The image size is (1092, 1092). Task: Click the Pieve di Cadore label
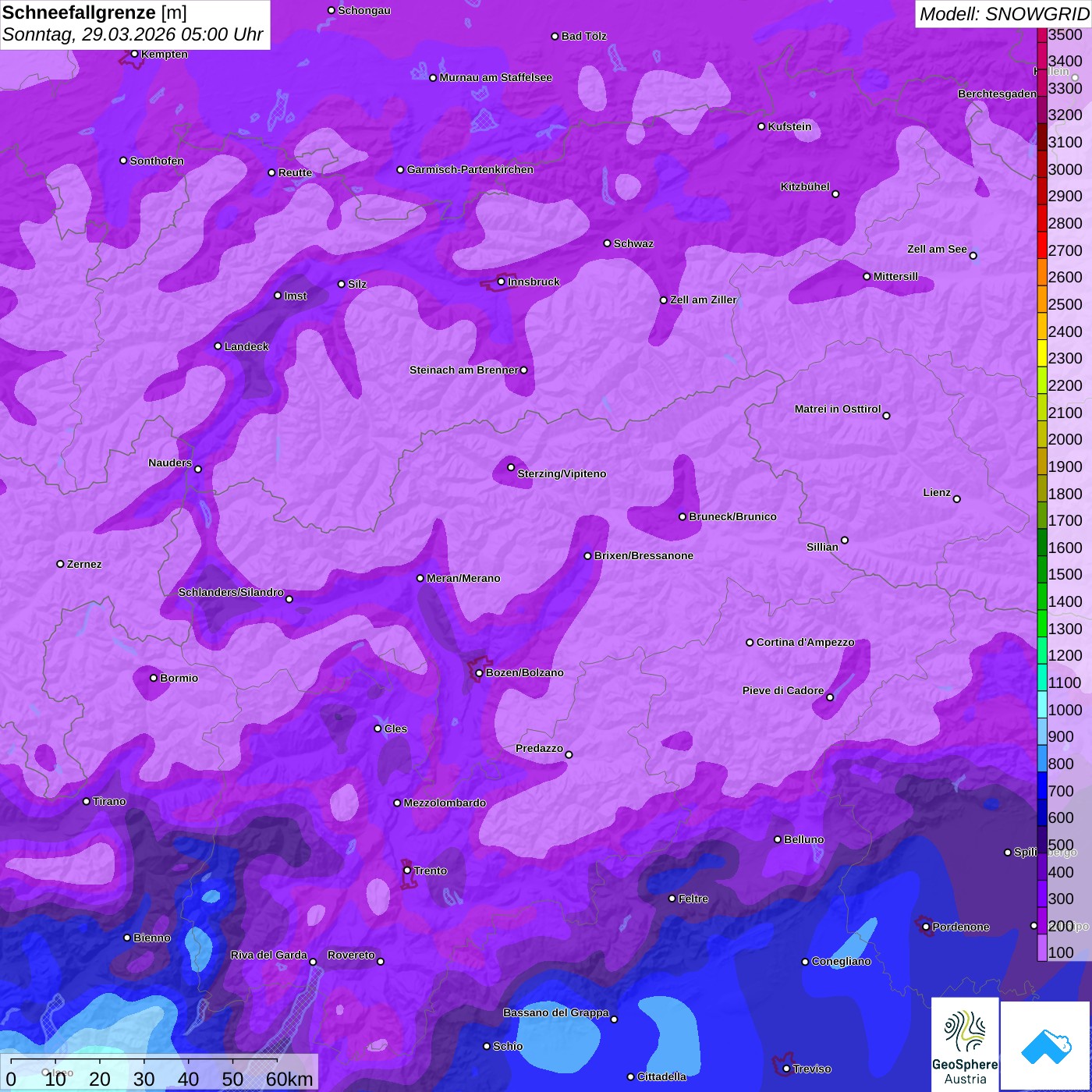coord(783,690)
